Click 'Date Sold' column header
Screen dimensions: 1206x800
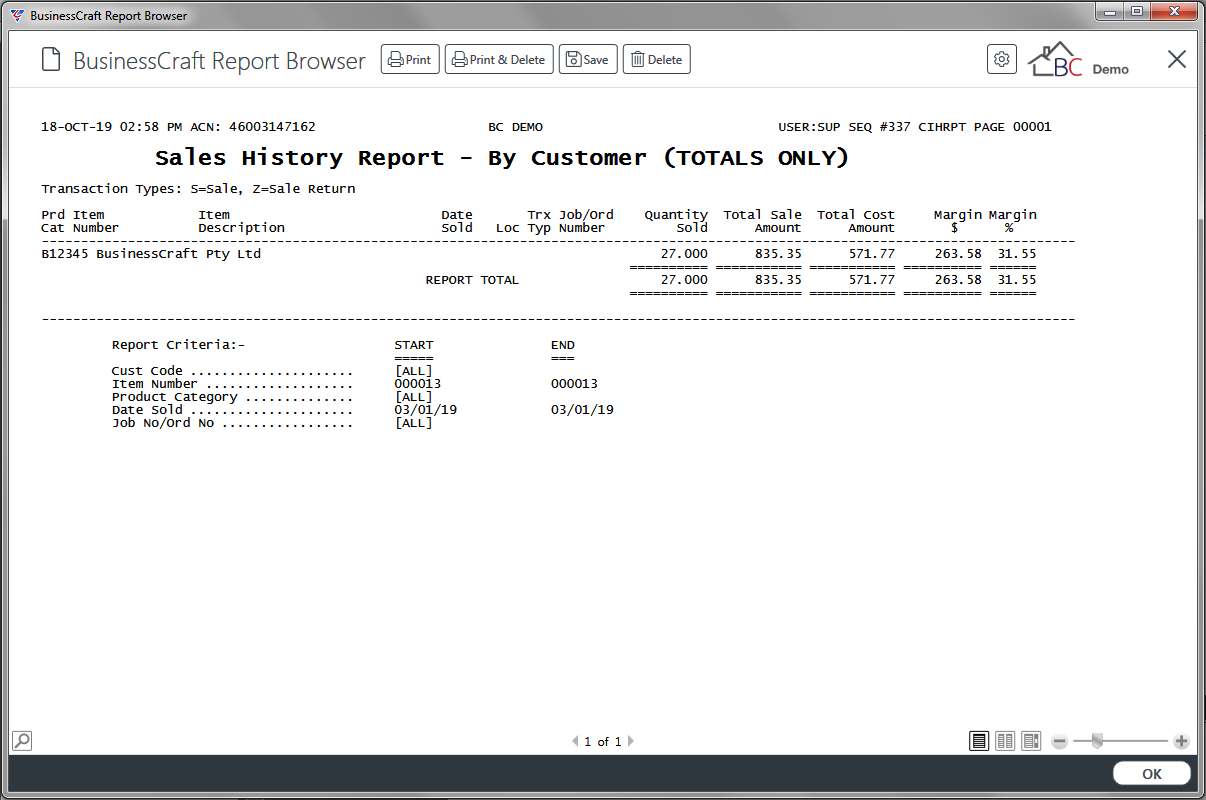point(457,221)
